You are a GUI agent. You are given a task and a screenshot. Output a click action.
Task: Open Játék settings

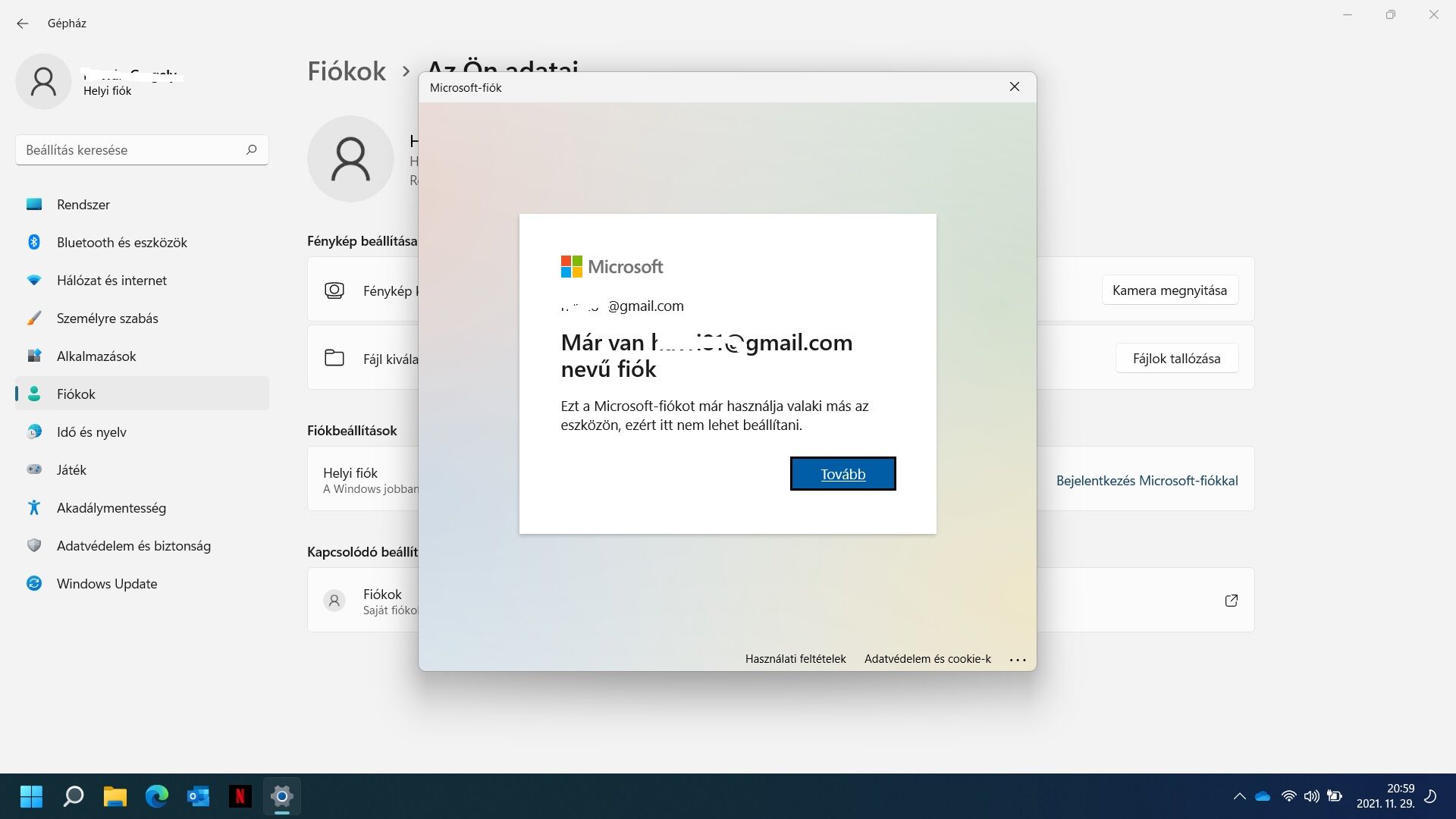[x=142, y=470]
